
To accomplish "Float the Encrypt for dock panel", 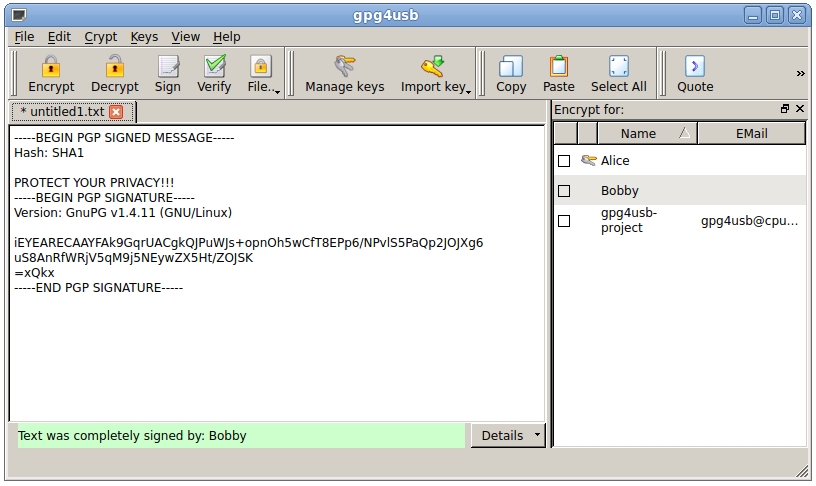I will (785, 109).
